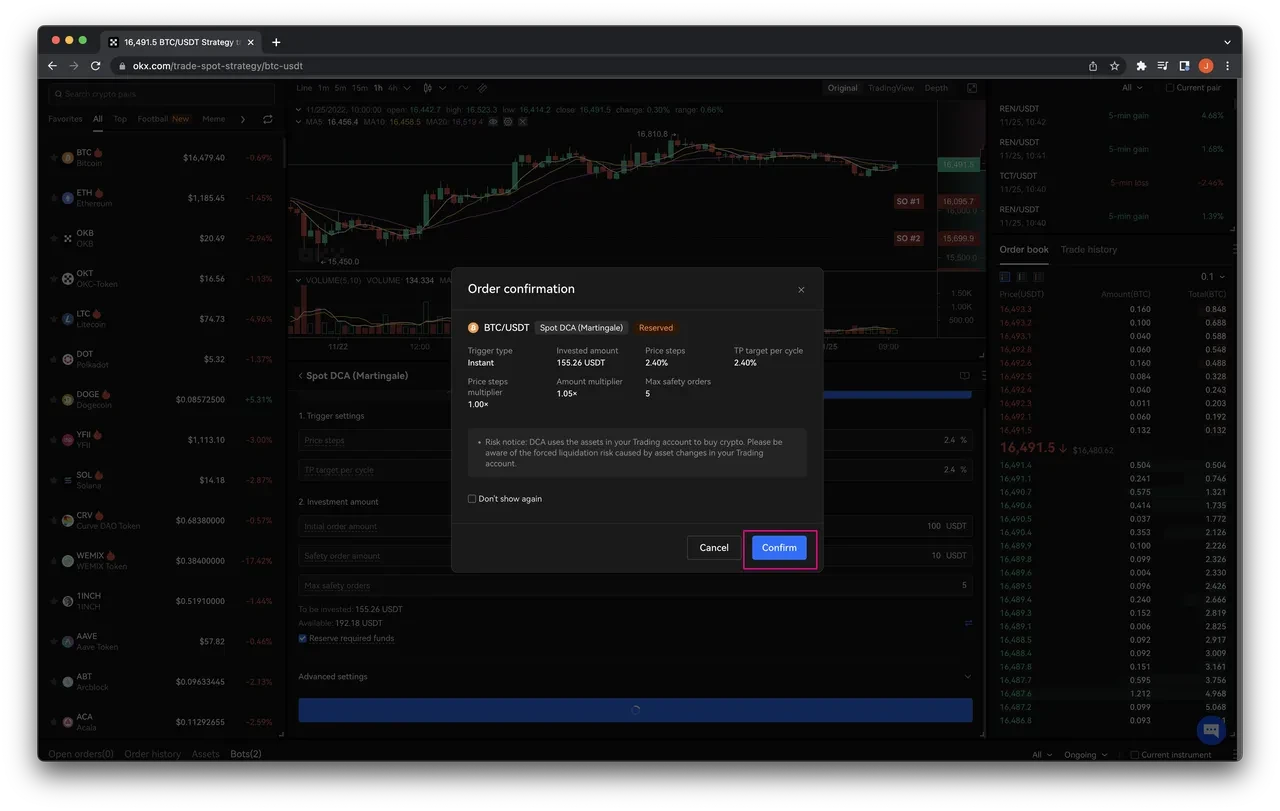Enable the top-right Current pair checkbox

(1170, 88)
